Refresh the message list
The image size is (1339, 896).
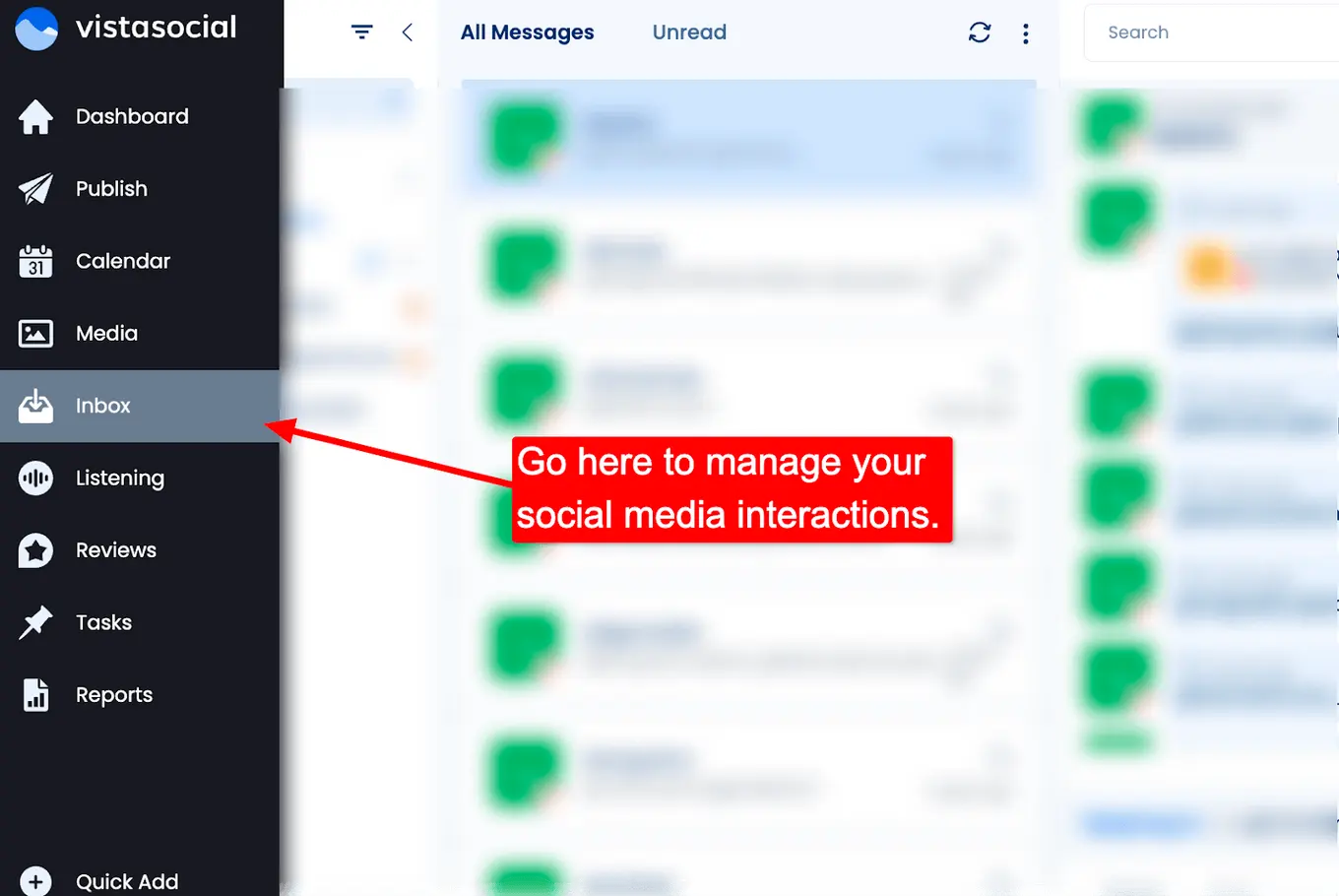click(980, 32)
